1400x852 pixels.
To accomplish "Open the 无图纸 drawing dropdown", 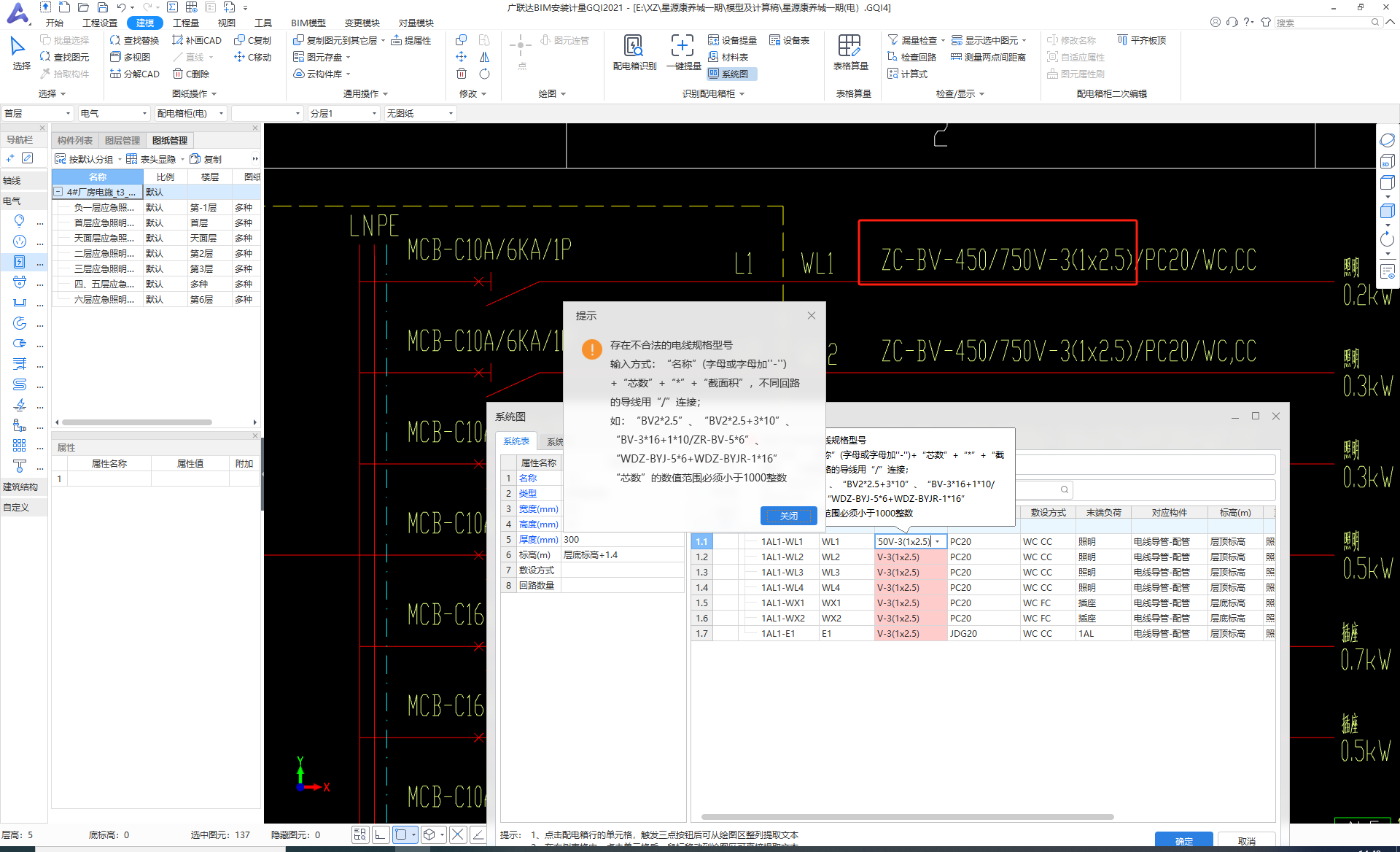I will [419, 113].
